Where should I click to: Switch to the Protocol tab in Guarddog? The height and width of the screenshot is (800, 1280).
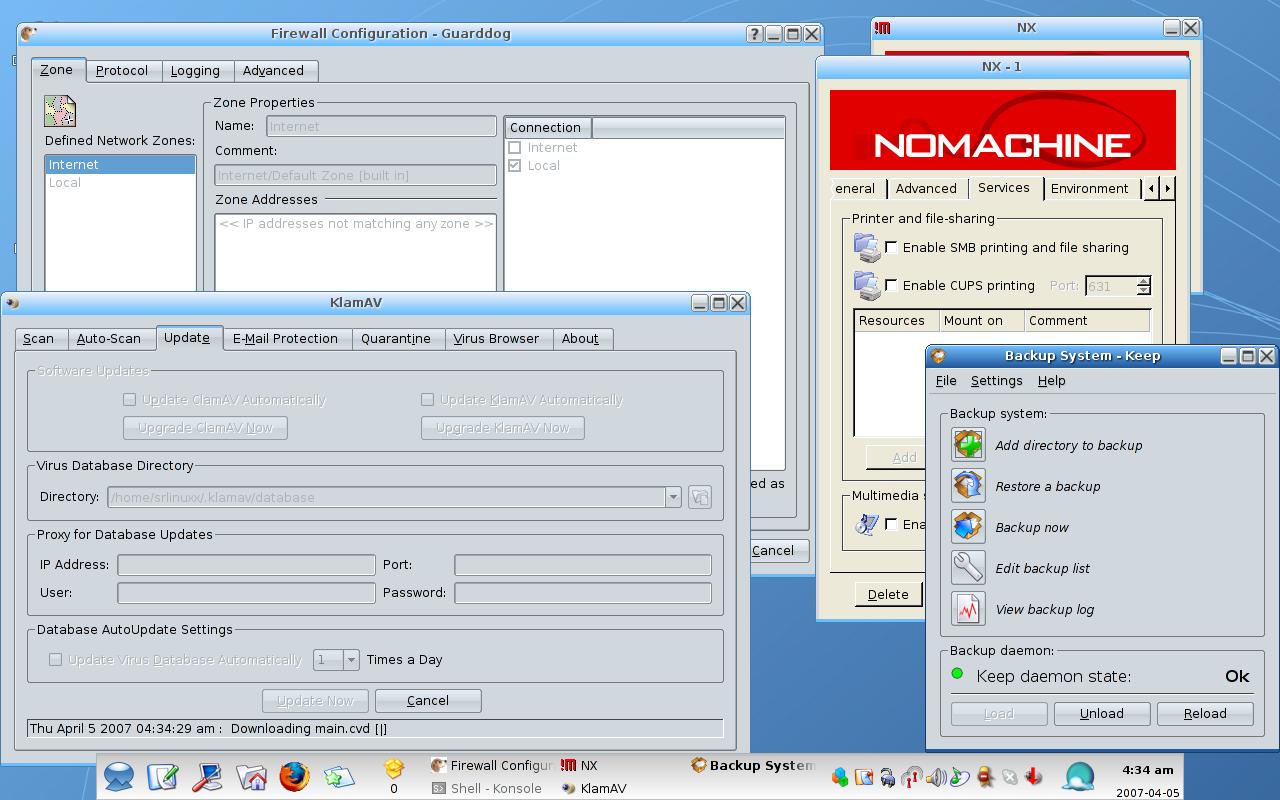pyautogui.click(x=122, y=71)
